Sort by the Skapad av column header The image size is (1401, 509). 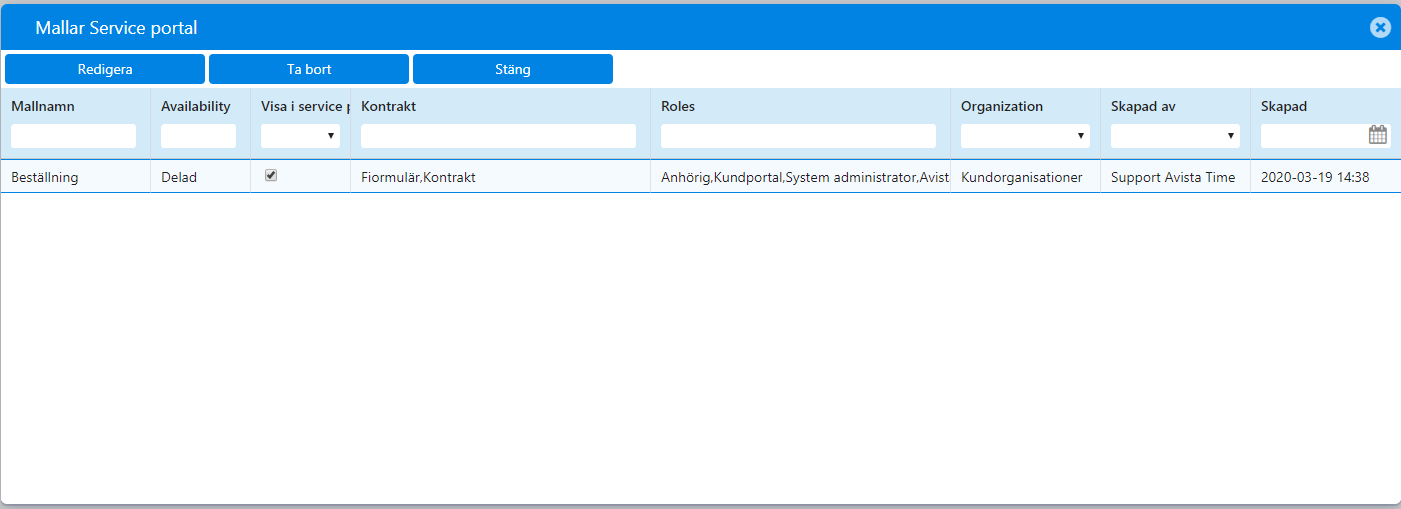(1143, 106)
